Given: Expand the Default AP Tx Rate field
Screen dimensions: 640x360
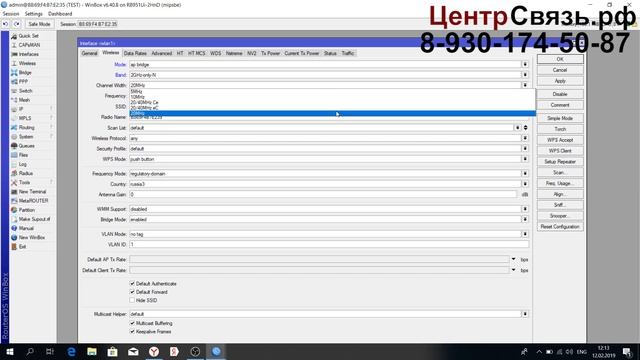Looking at the screenshot, I should tap(513, 259).
